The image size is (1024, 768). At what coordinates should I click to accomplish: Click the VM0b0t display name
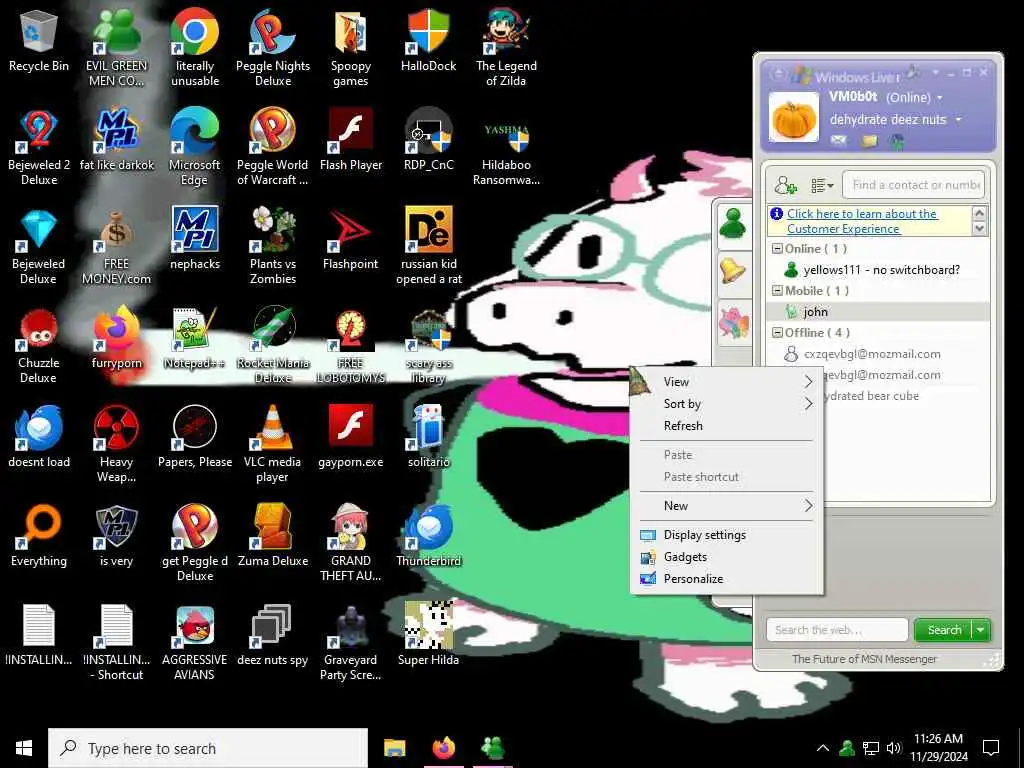pos(853,97)
